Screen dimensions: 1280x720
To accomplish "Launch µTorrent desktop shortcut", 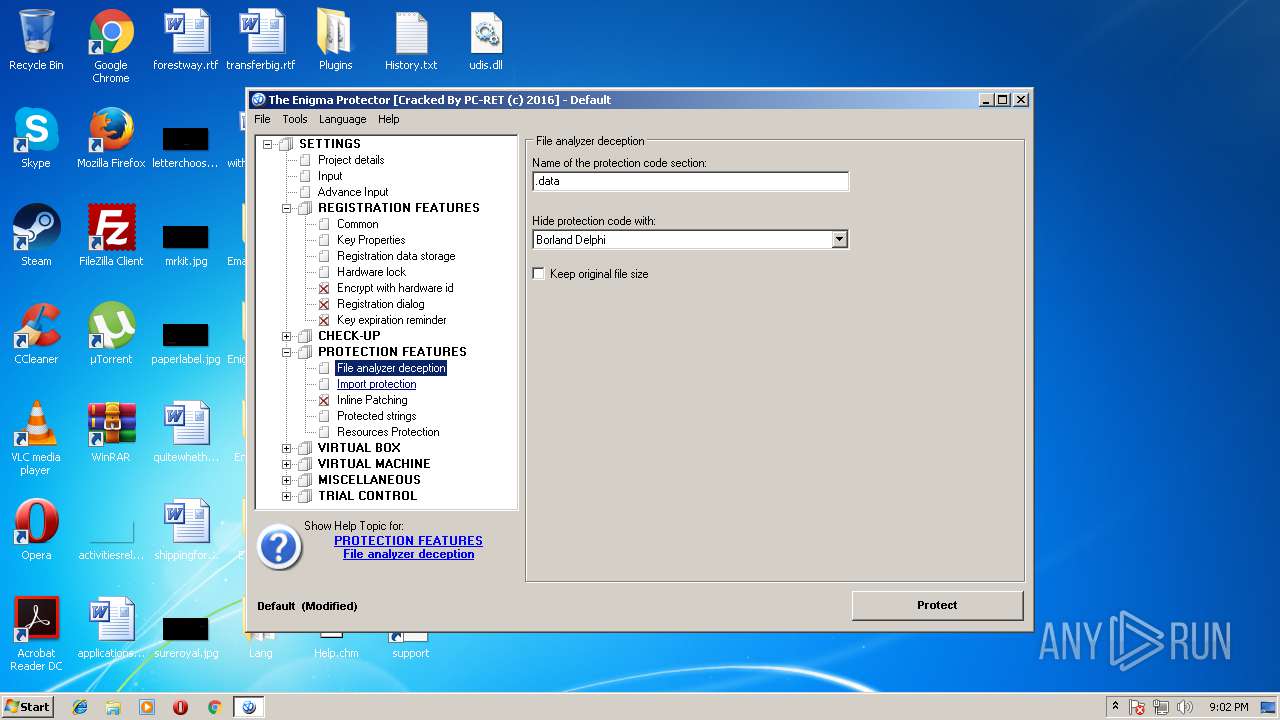I will click(x=111, y=334).
